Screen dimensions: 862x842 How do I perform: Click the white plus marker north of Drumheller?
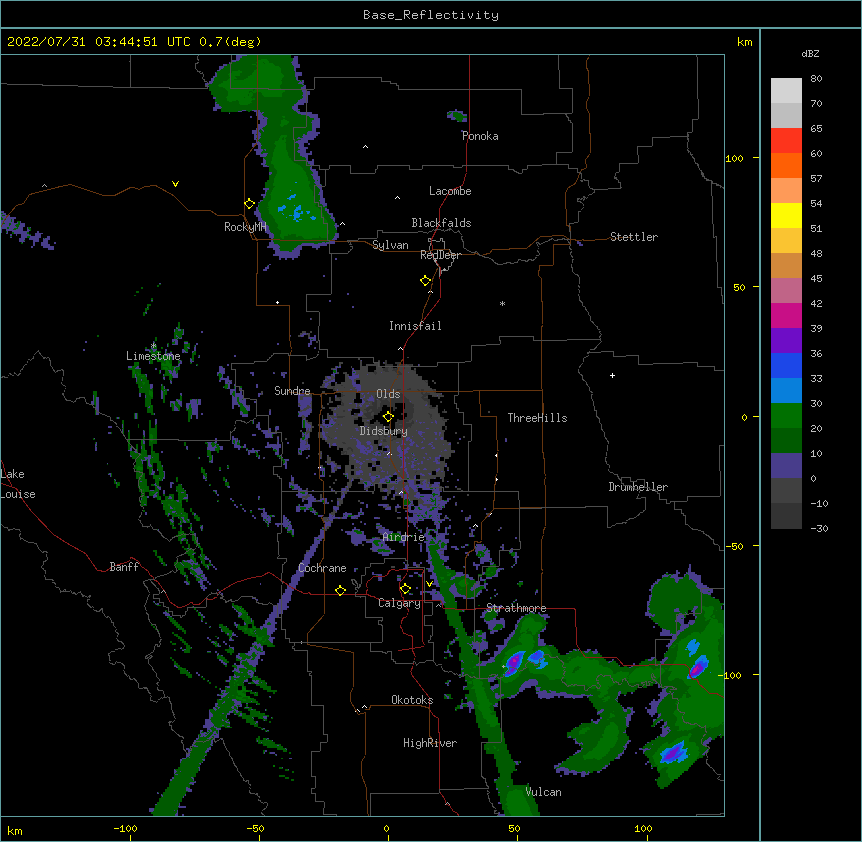(x=612, y=375)
